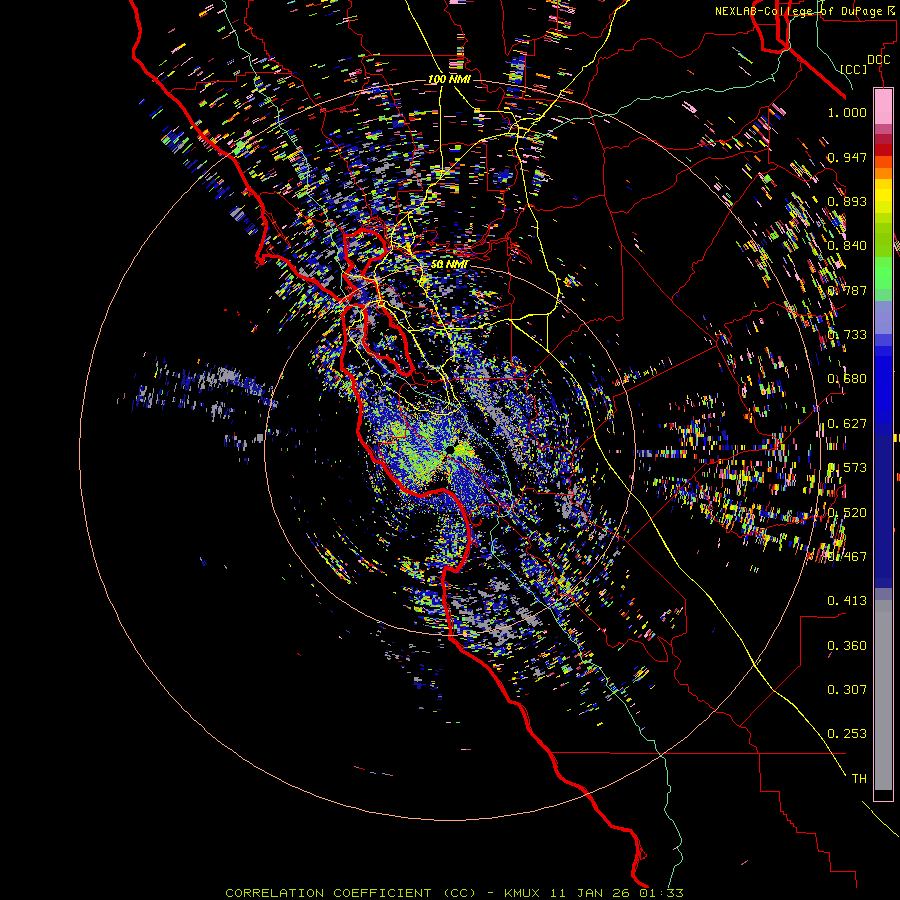Pick the pink swatch at top of color bar
This screenshot has width=900, height=900.
point(883,106)
